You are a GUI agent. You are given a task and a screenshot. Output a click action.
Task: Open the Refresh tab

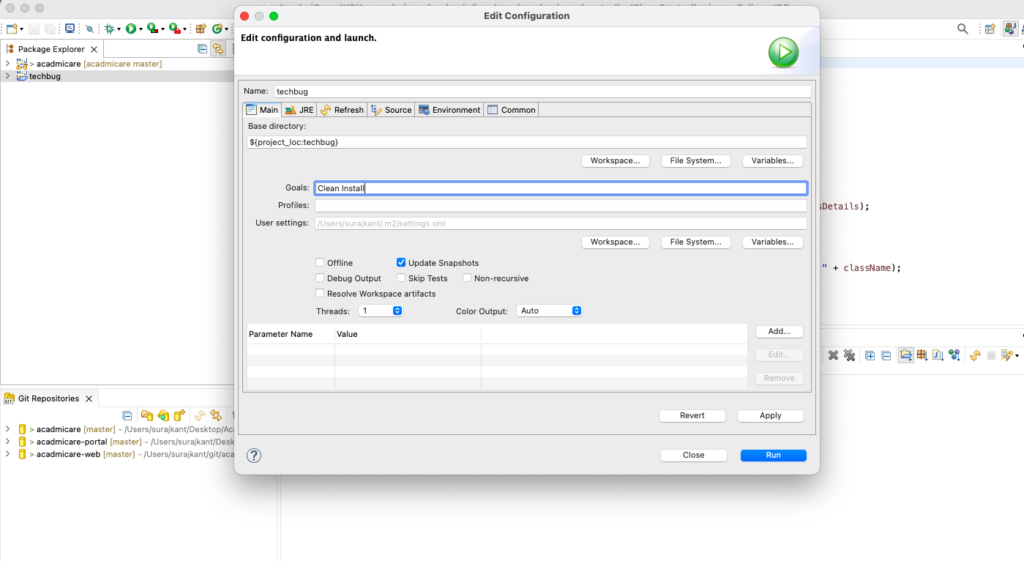[342, 110]
